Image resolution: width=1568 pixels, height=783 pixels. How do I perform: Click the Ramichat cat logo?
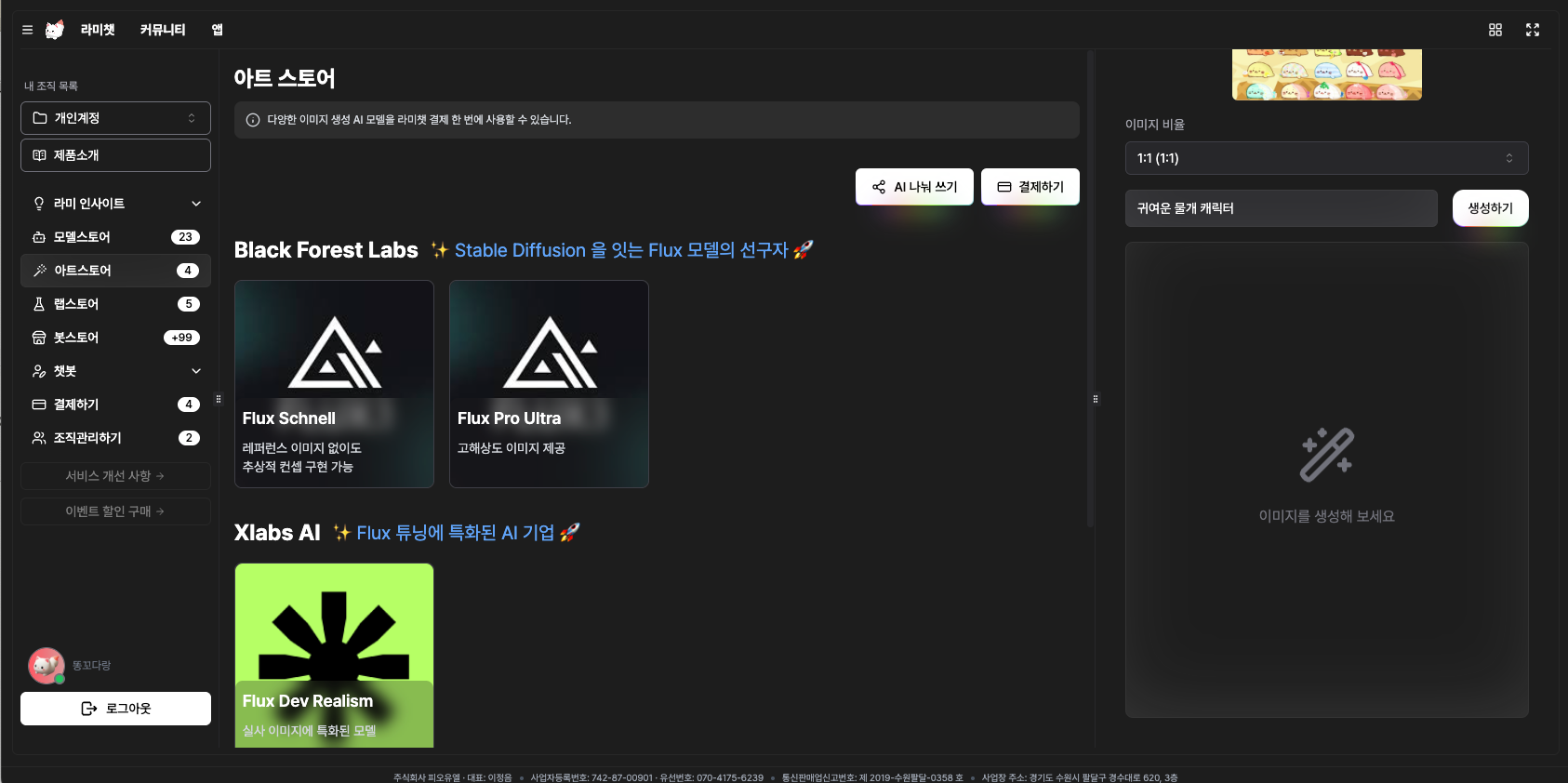pos(55,30)
